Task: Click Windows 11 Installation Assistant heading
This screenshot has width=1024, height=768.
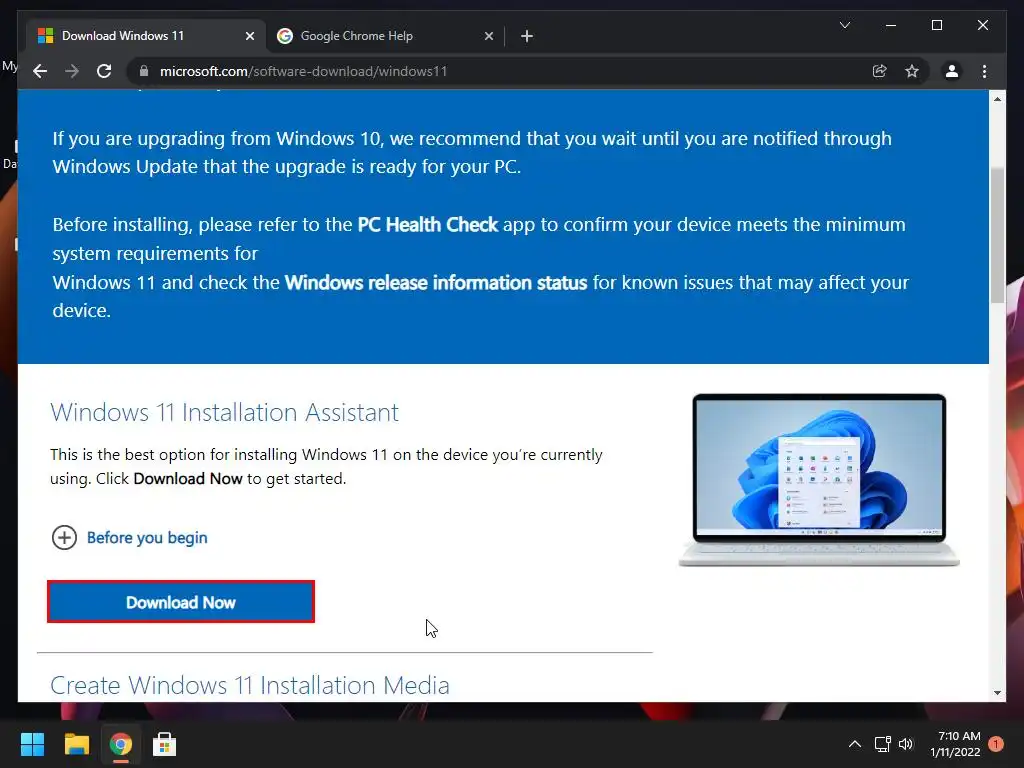Action: (225, 413)
